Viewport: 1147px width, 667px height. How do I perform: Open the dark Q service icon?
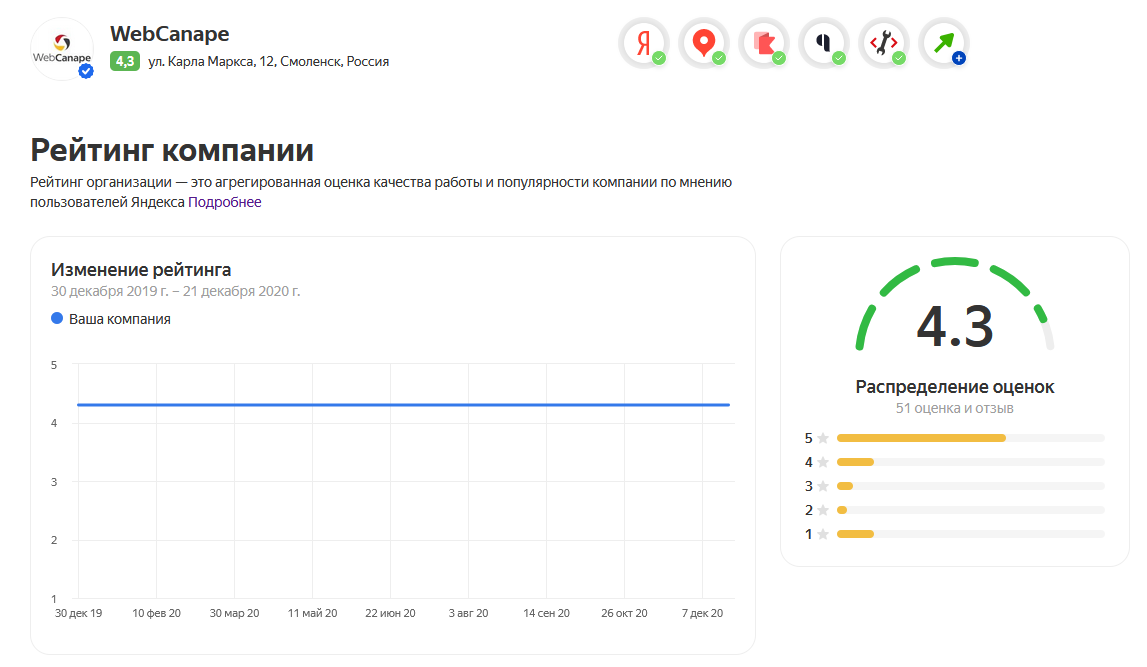(x=824, y=43)
